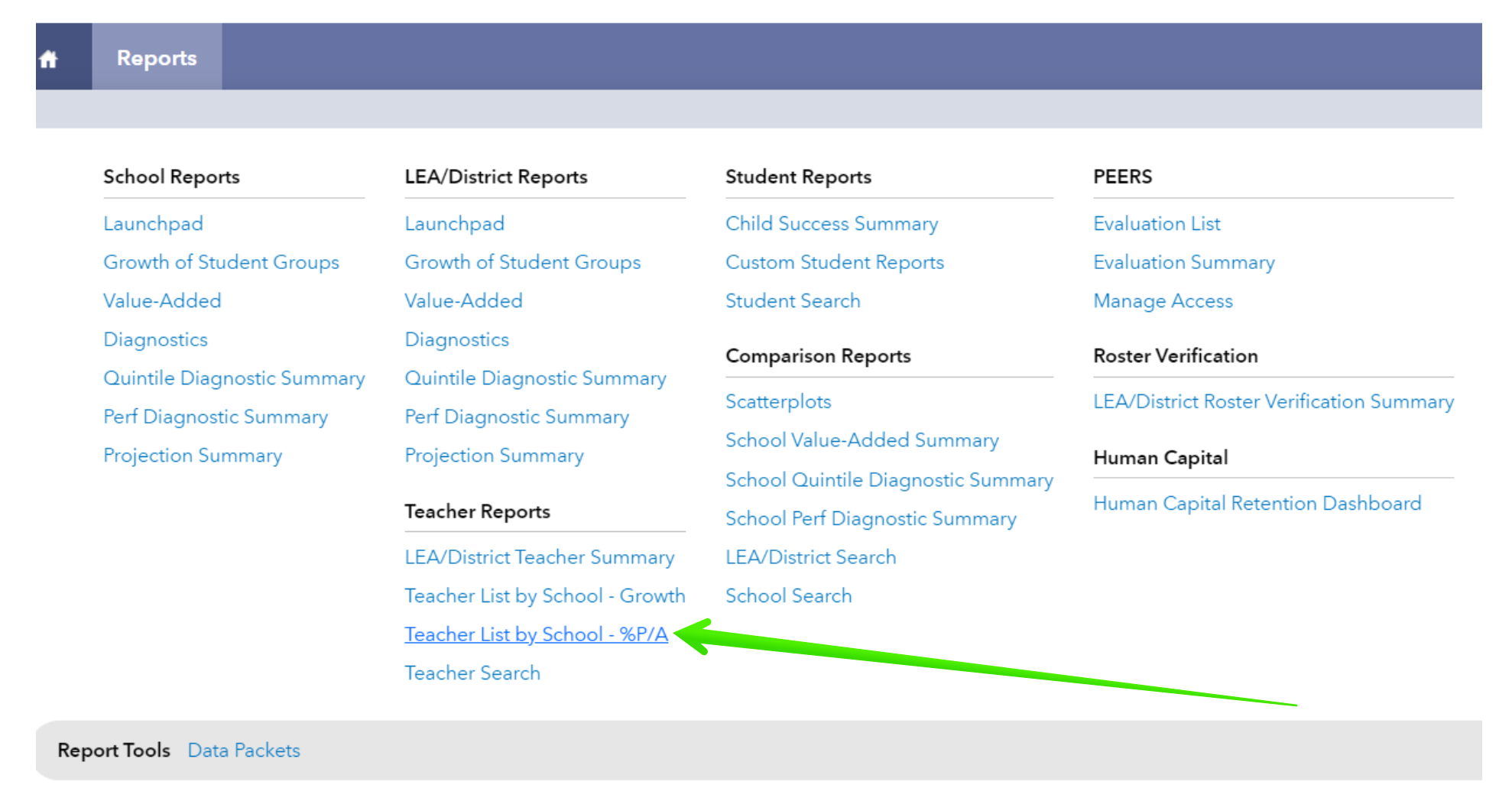The height and width of the screenshot is (801, 1512).
Task: Open Launchpad under LEA/District Reports
Action: click(x=454, y=224)
